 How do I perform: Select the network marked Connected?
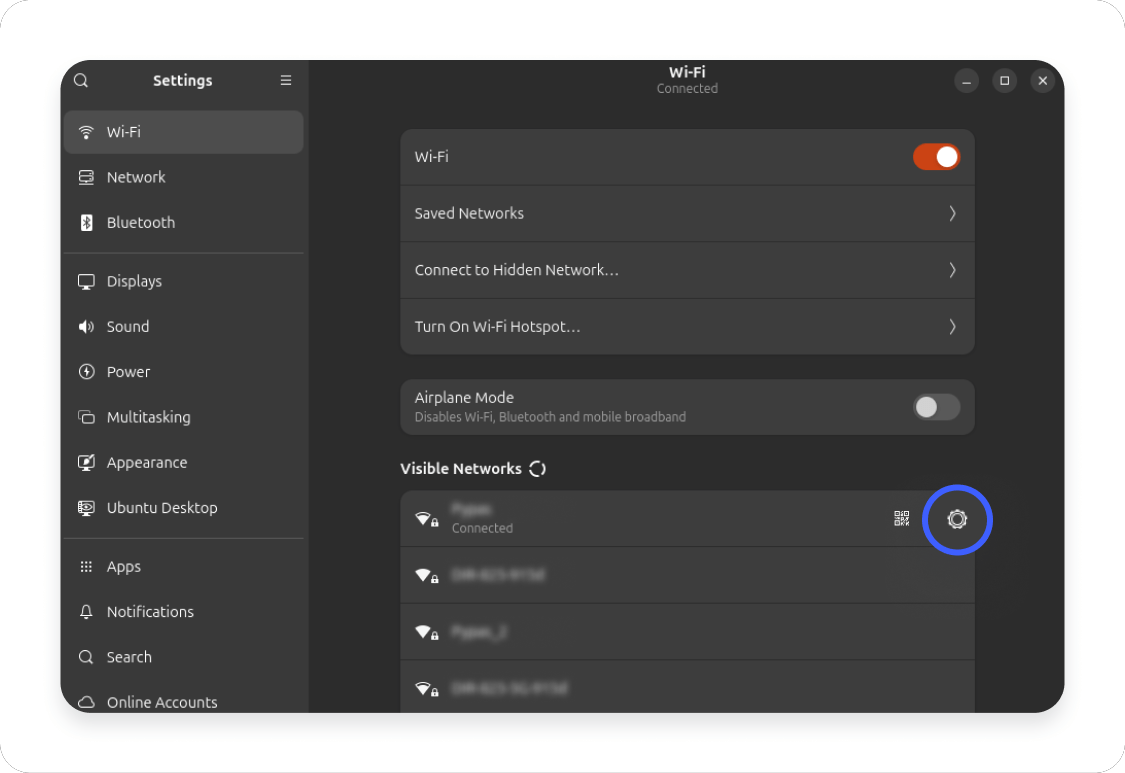687,519
